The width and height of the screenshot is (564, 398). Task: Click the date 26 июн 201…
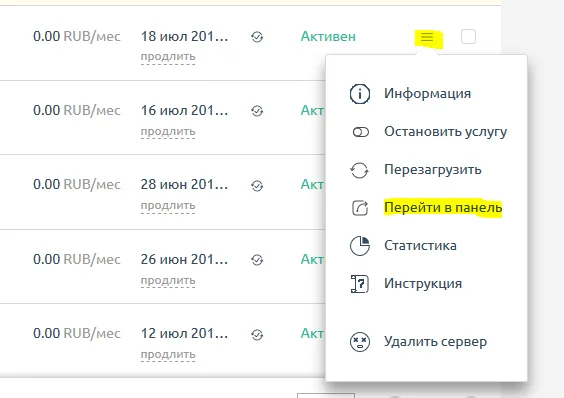click(x=184, y=259)
